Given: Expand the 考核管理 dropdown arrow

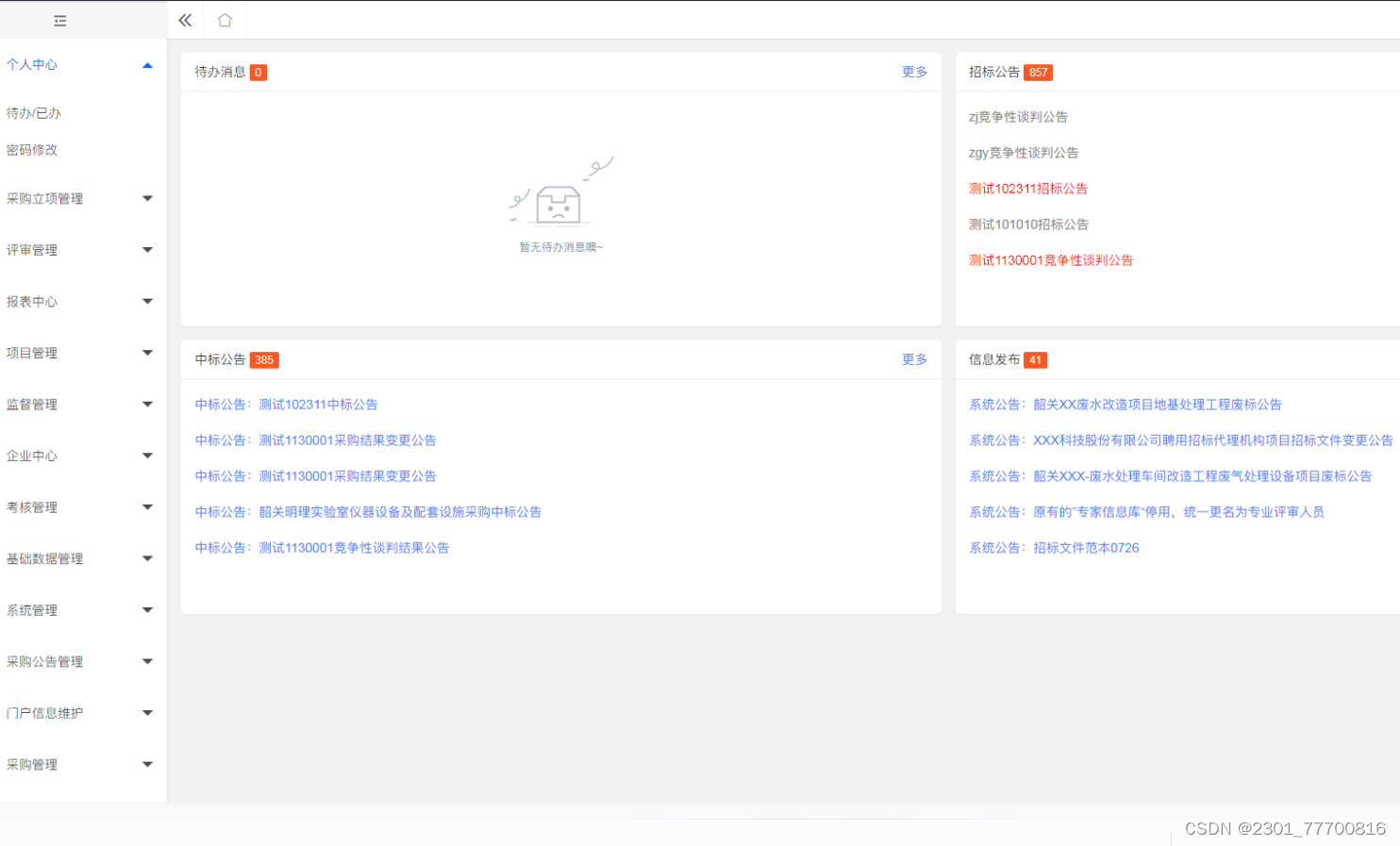Looking at the screenshot, I should tap(147, 506).
